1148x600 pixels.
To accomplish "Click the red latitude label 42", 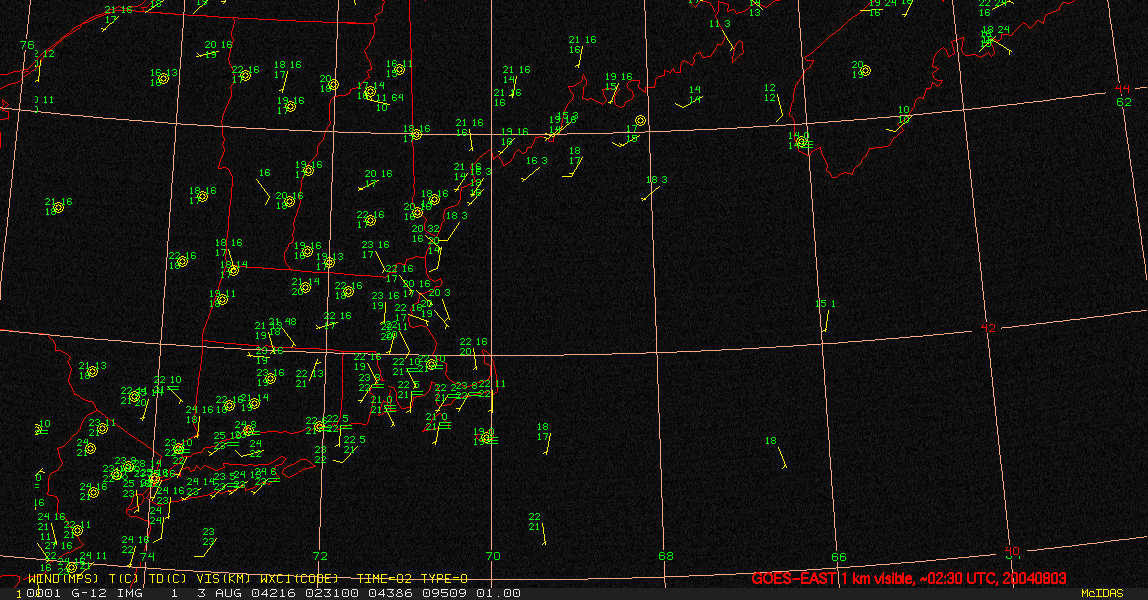I will (988, 328).
